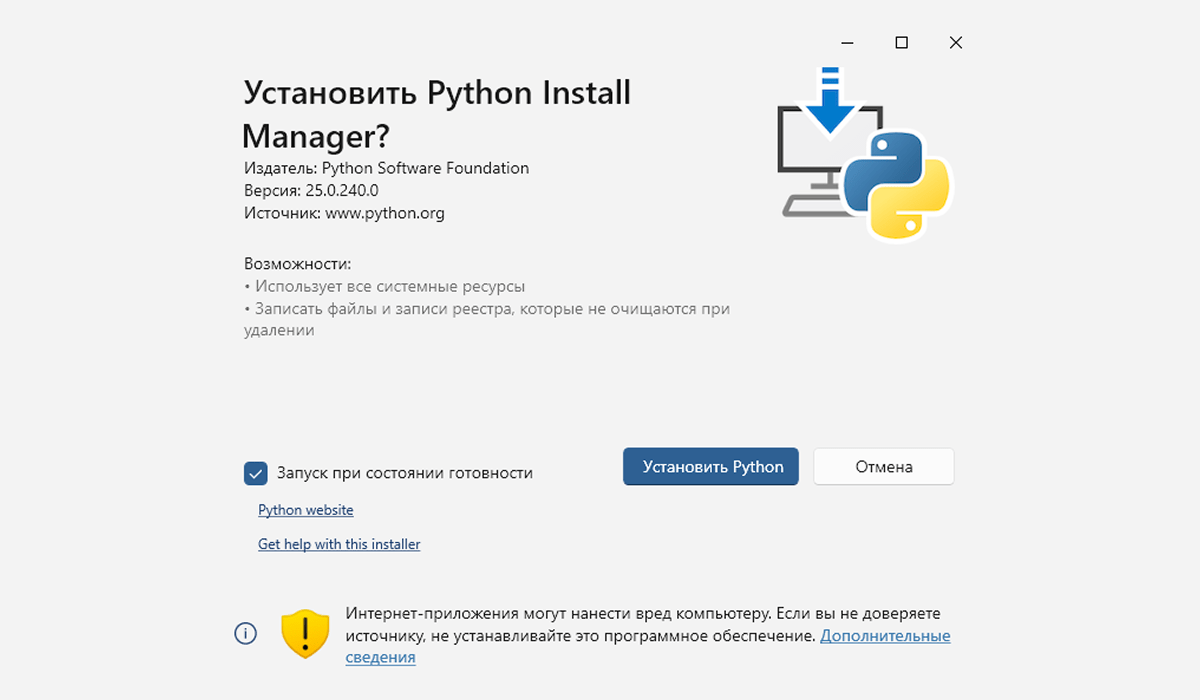The width and height of the screenshot is (1200, 700).
Task: Click the 'Запуск при состоянии готовности' label
Action: (x=404, y=473)
